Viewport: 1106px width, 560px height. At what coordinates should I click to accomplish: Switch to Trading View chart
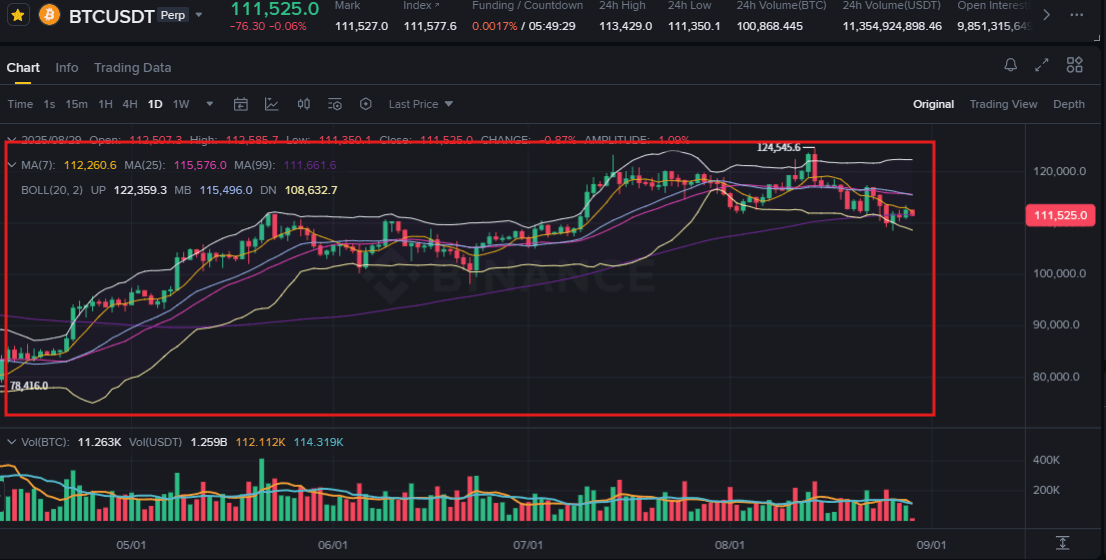[1003, 104]
